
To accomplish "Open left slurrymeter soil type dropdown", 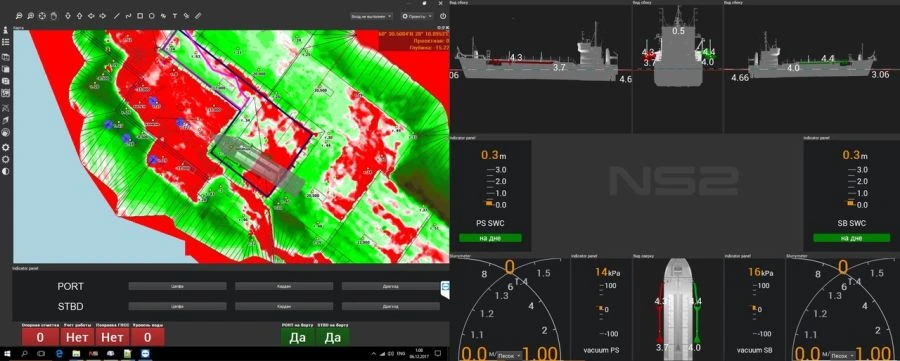I will pyautogui.click(x=509, y=356).
